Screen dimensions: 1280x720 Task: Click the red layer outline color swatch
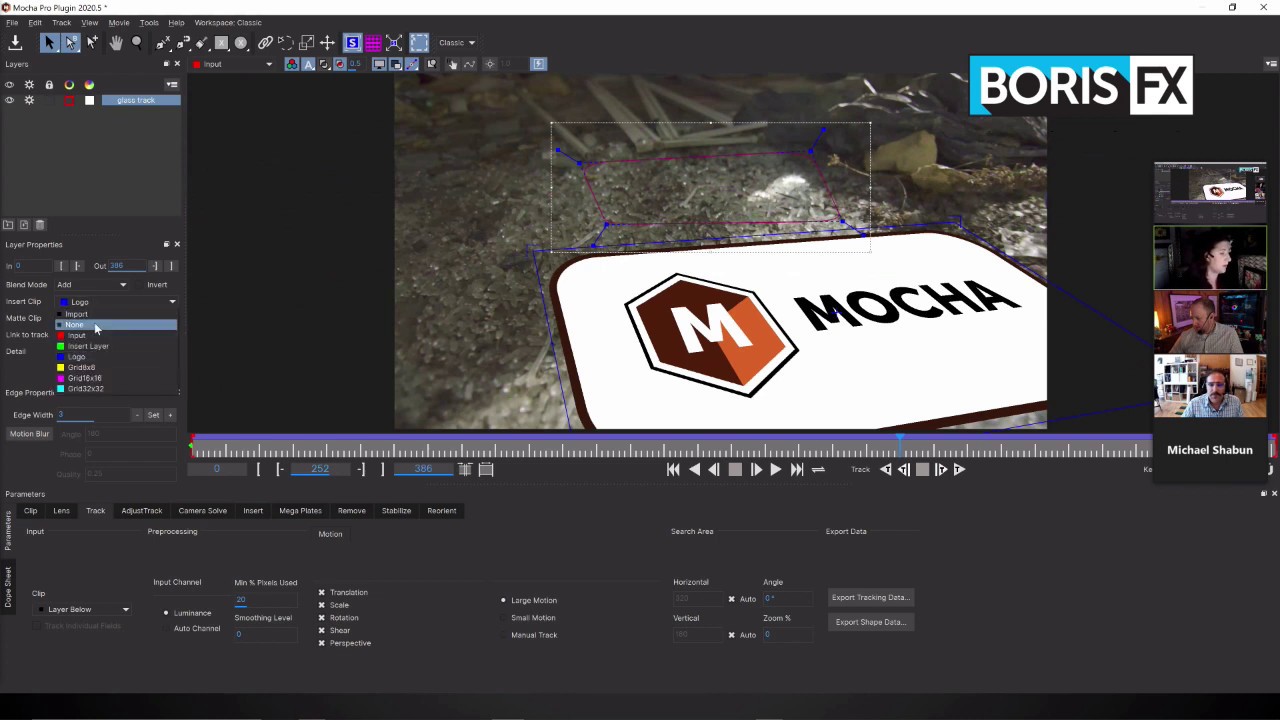pyautogui.click(x=69, y=100)
